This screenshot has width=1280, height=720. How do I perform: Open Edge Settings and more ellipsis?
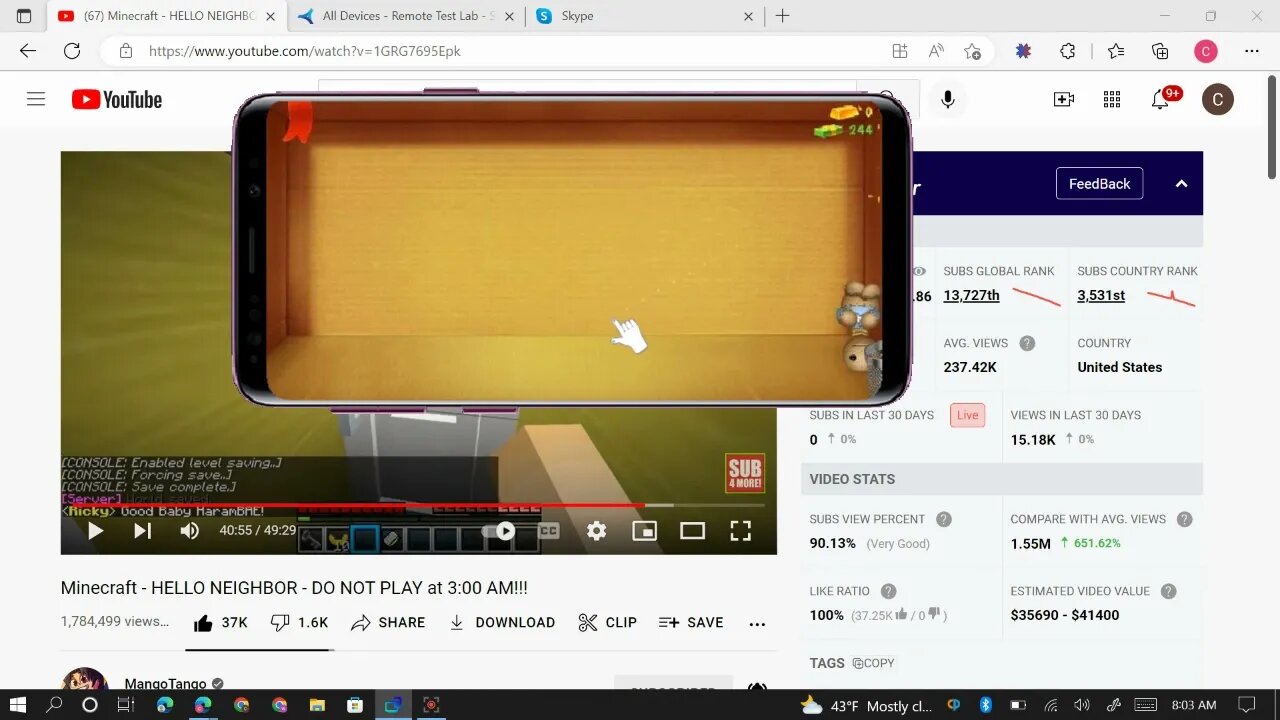(1252, 51)
